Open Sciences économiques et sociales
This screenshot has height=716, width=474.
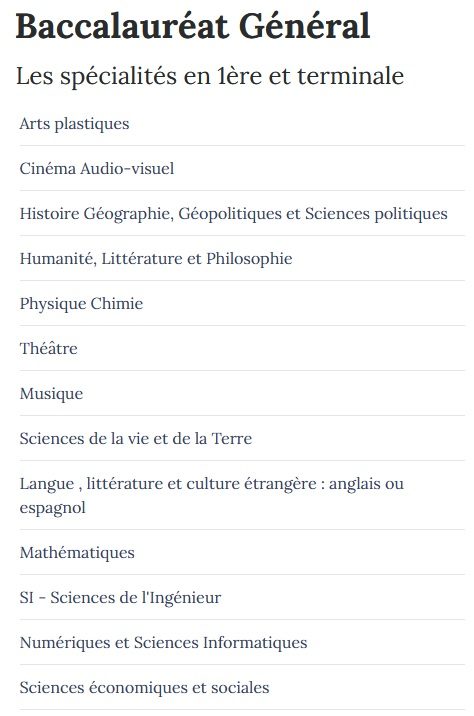coord(242,687)
